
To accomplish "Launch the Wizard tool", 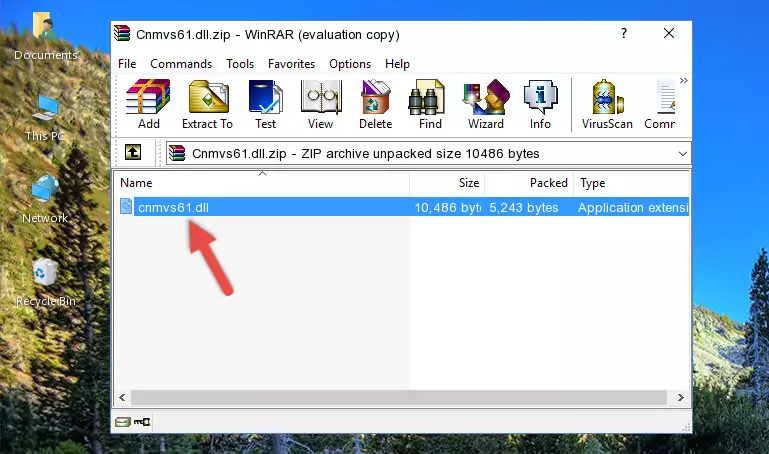I will click(x=486, y=104).
